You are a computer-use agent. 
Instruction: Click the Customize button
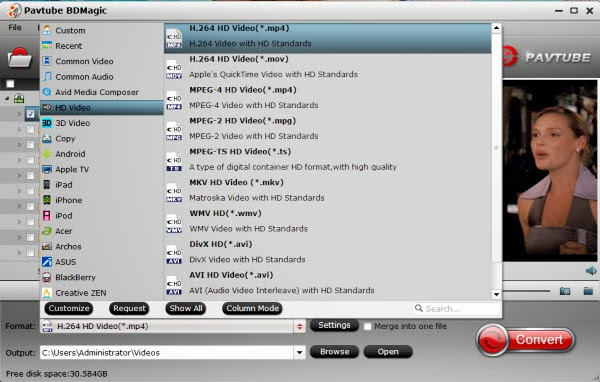[69, 309]
